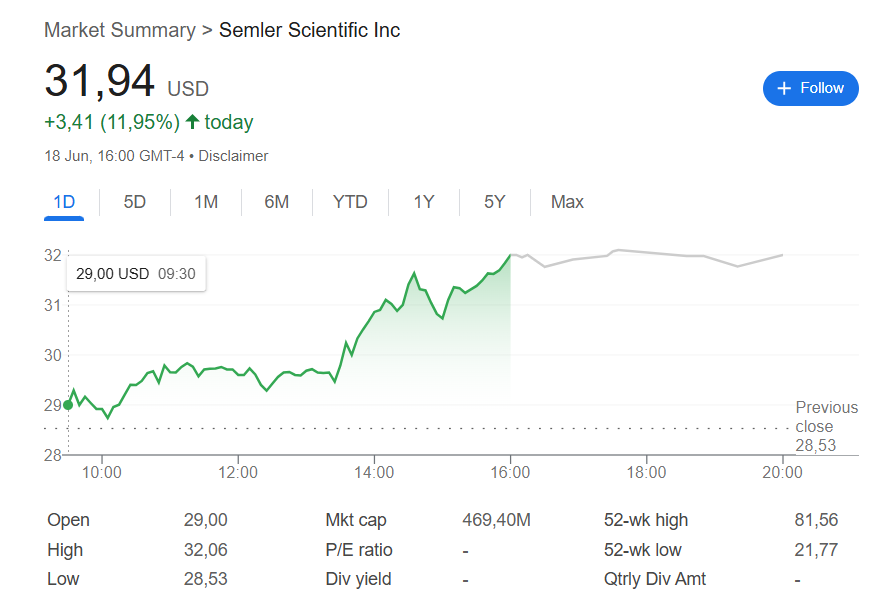Click the 52-wk high value
The height and width of the screenshot is (607, 894).
816,520
